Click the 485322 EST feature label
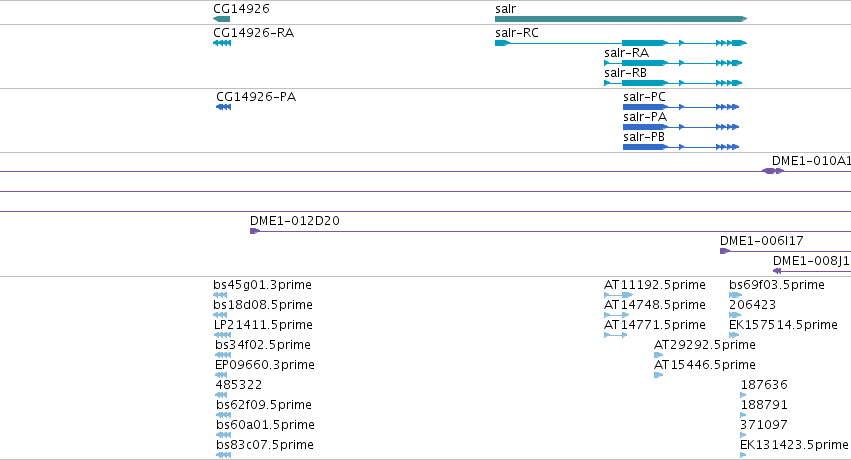Screen dimensions: 851x460 (239, 385)
